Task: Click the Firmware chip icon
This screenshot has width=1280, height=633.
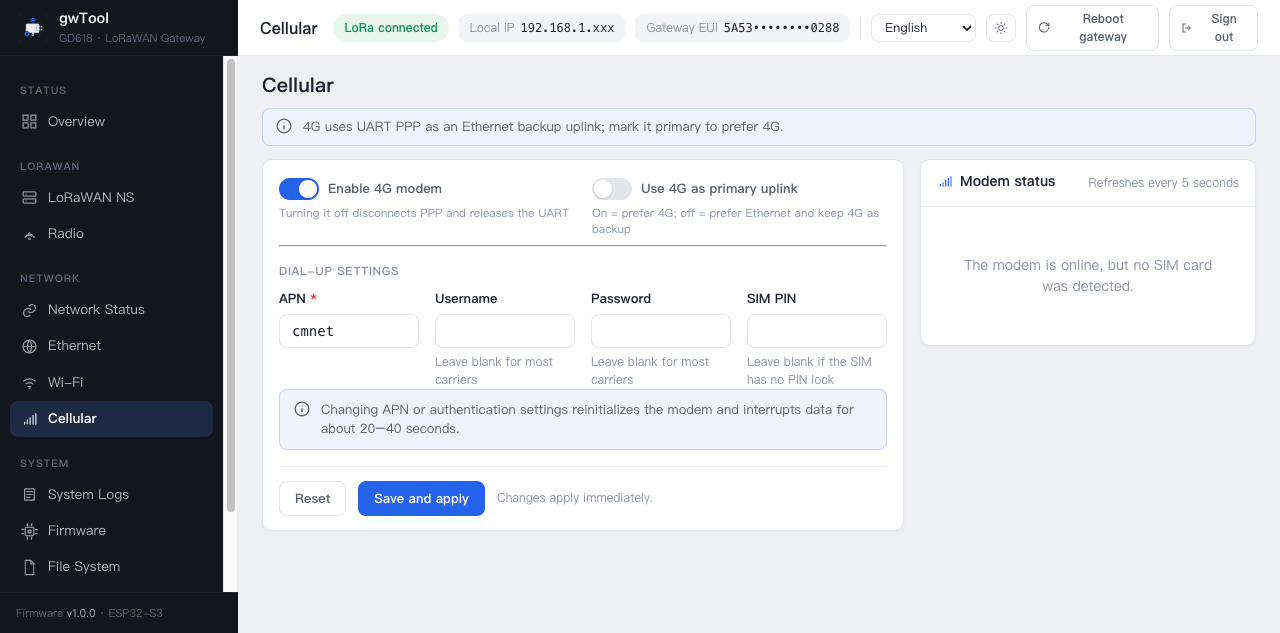Action: pos(29,530)
